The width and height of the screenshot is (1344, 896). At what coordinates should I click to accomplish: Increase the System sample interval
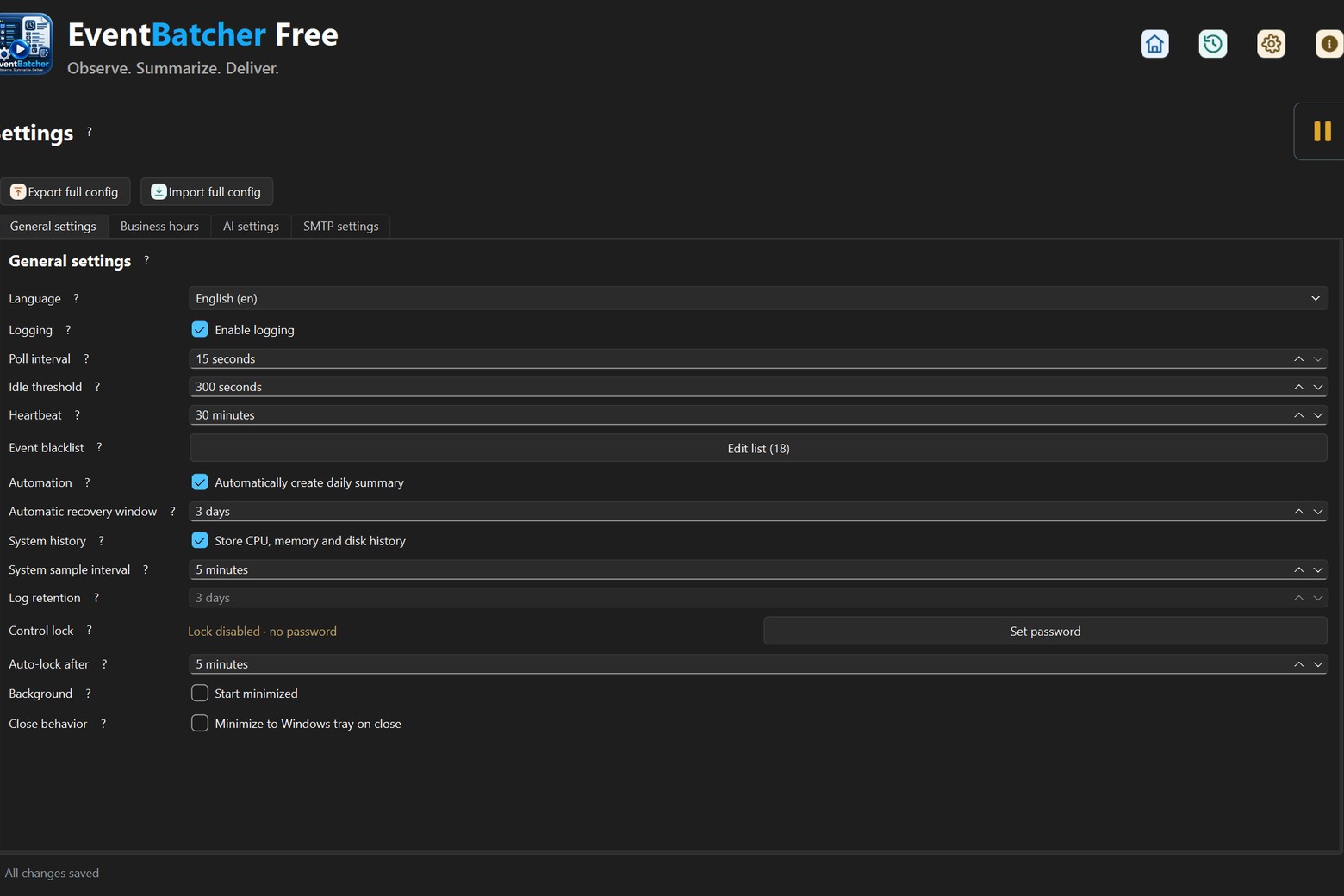(1298, 569)
